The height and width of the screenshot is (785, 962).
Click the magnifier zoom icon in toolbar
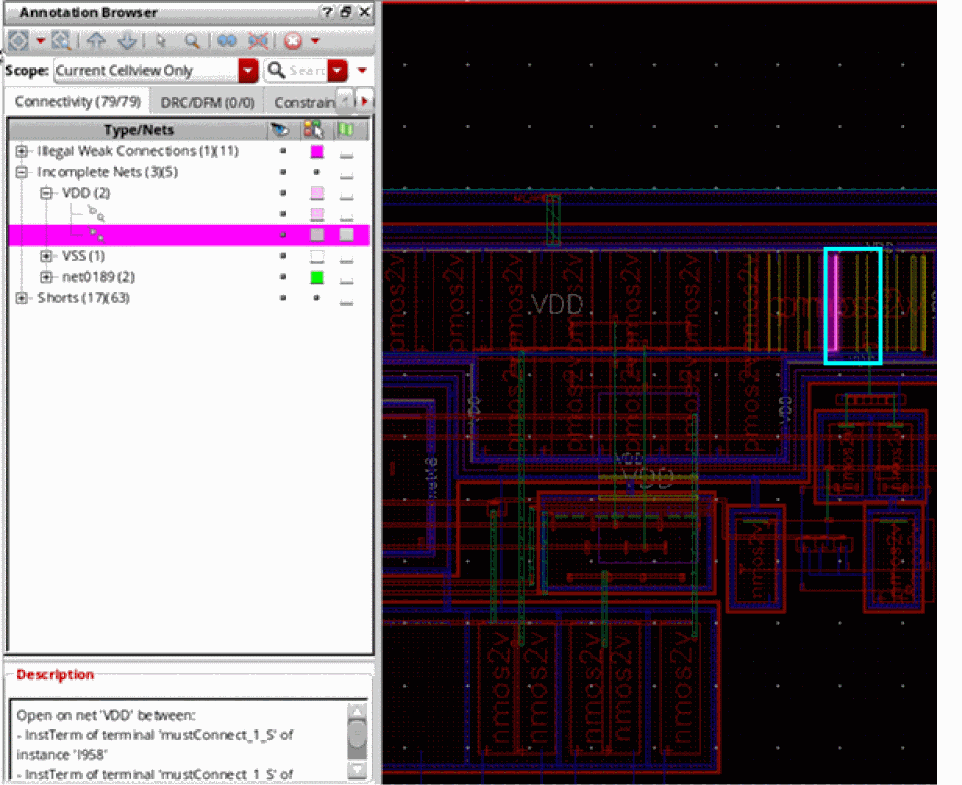coord(191,41)
